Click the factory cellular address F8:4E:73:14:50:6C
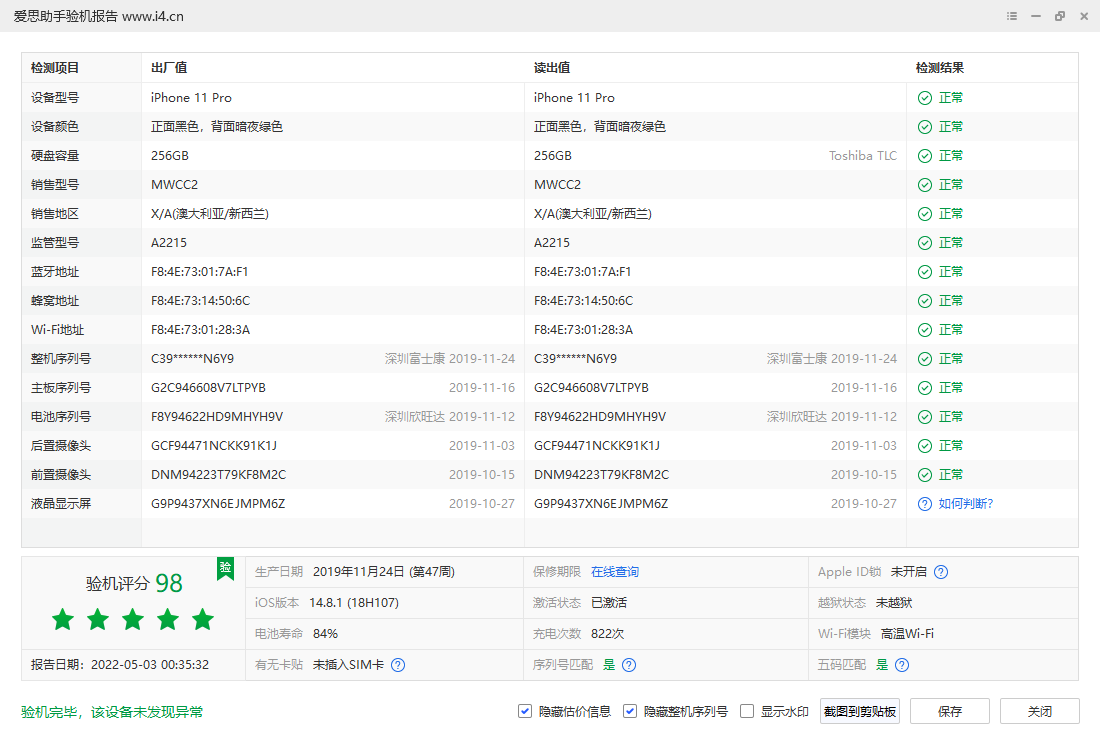Viewport: 1100px width, 749px height. coord(201,301)
